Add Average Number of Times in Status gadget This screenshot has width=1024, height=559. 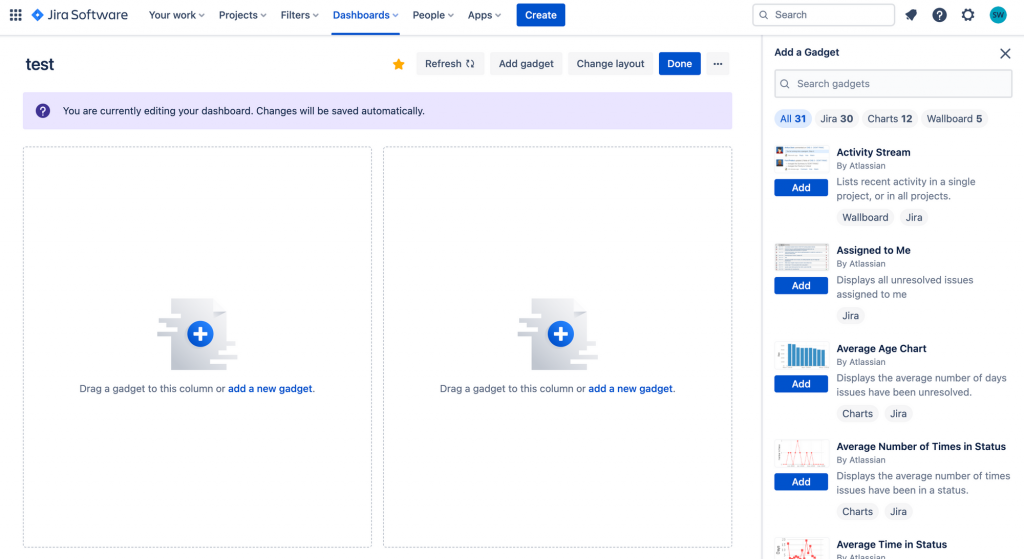point(801,482)
